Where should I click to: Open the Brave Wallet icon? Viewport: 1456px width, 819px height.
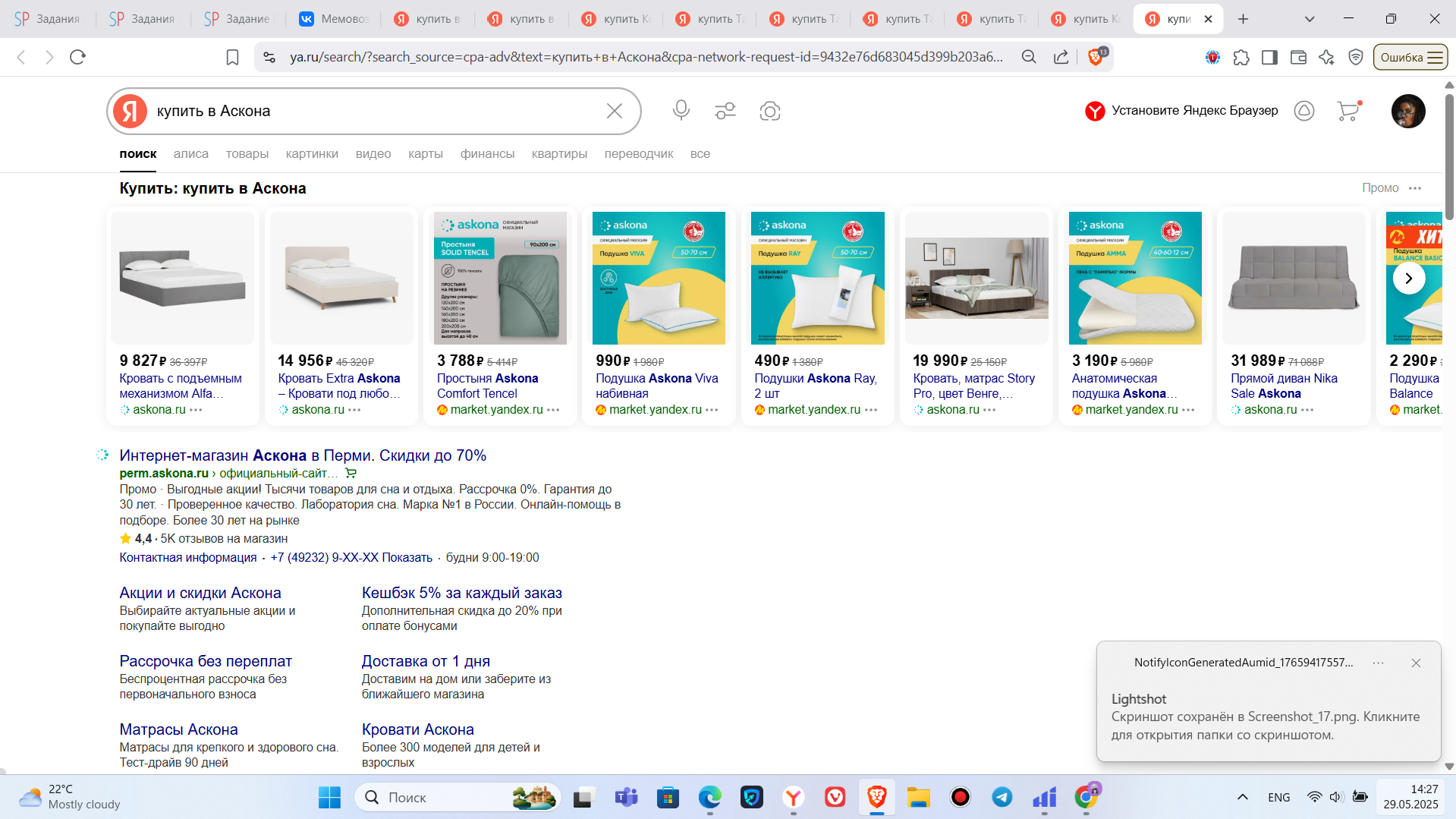pos(1298,57)
